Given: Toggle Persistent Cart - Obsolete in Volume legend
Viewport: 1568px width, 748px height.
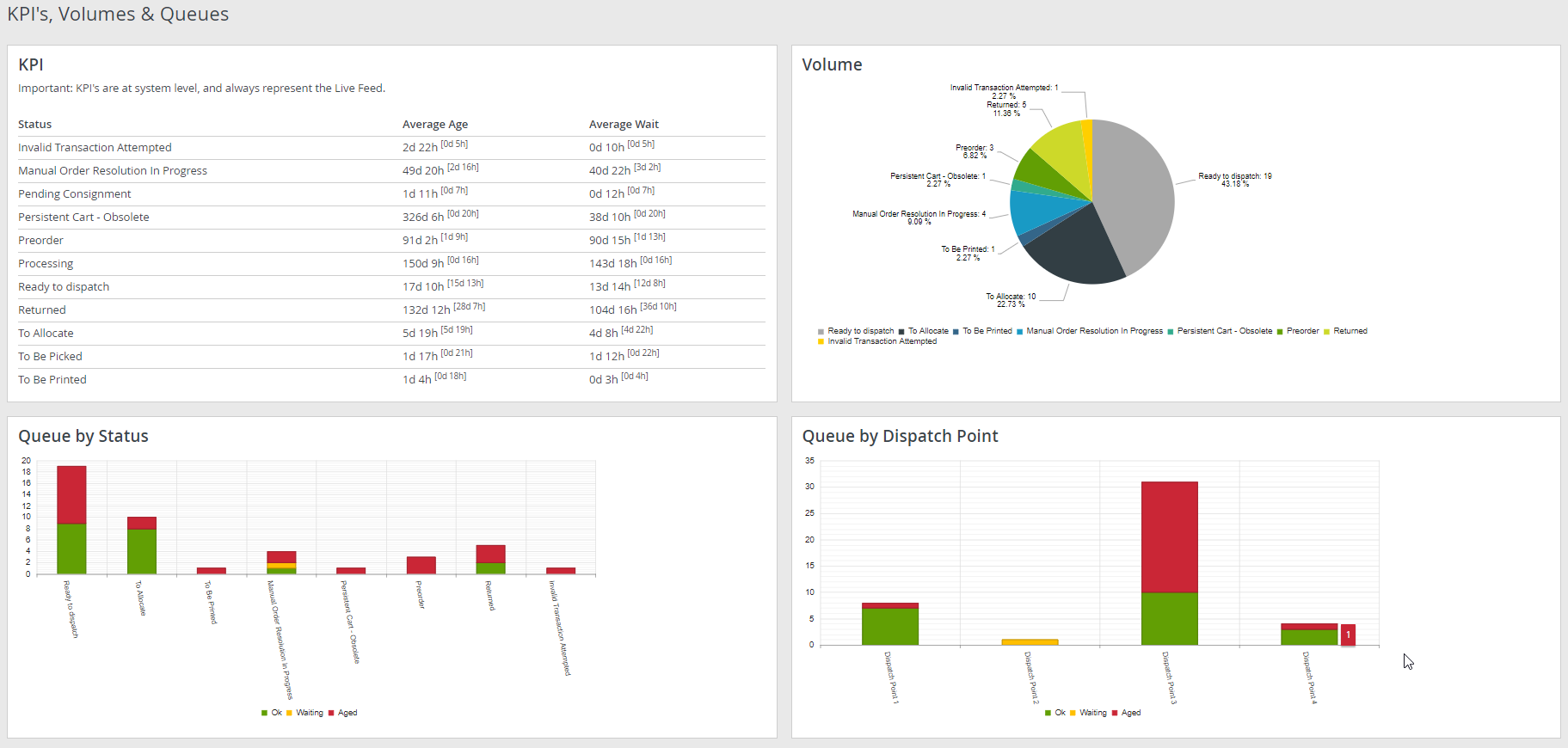Looking at the screenshot, I should click(1223, 331).
